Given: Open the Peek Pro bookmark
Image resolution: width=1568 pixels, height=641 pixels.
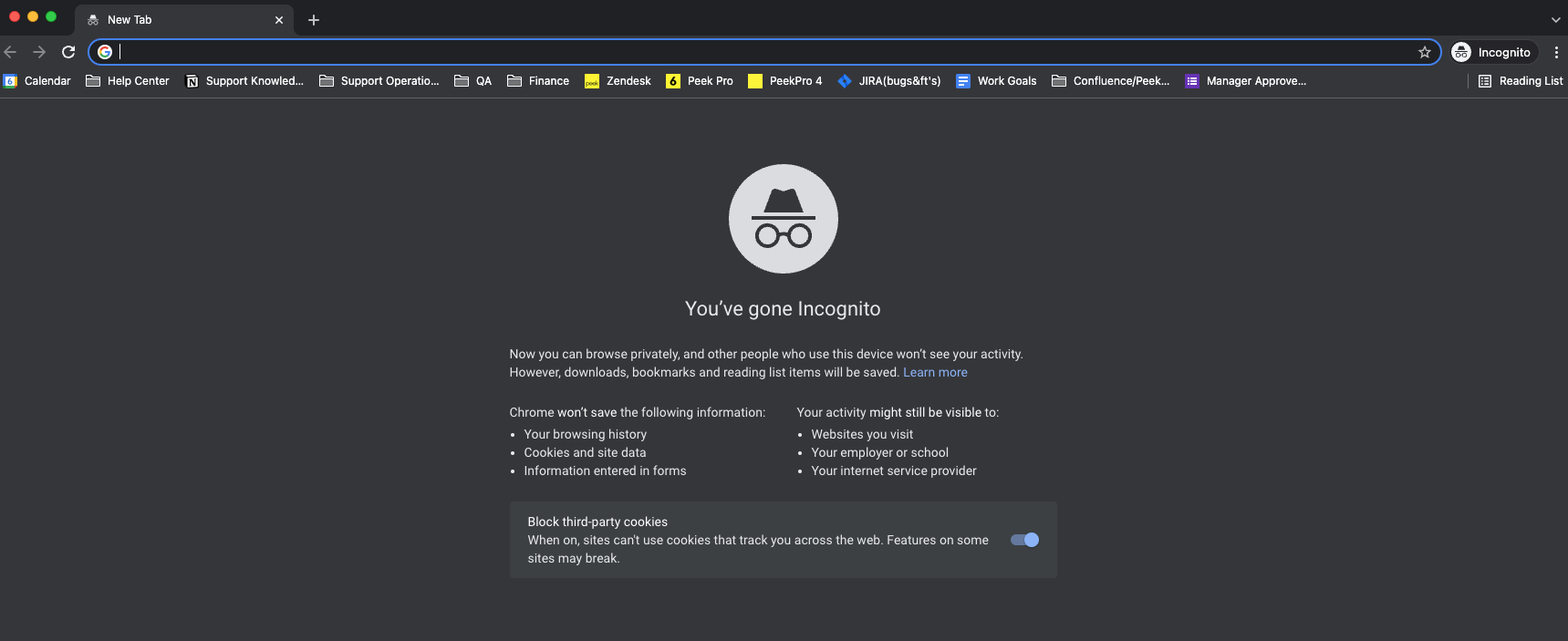Looking at the screenshot, I should click(x=700, y=81).
